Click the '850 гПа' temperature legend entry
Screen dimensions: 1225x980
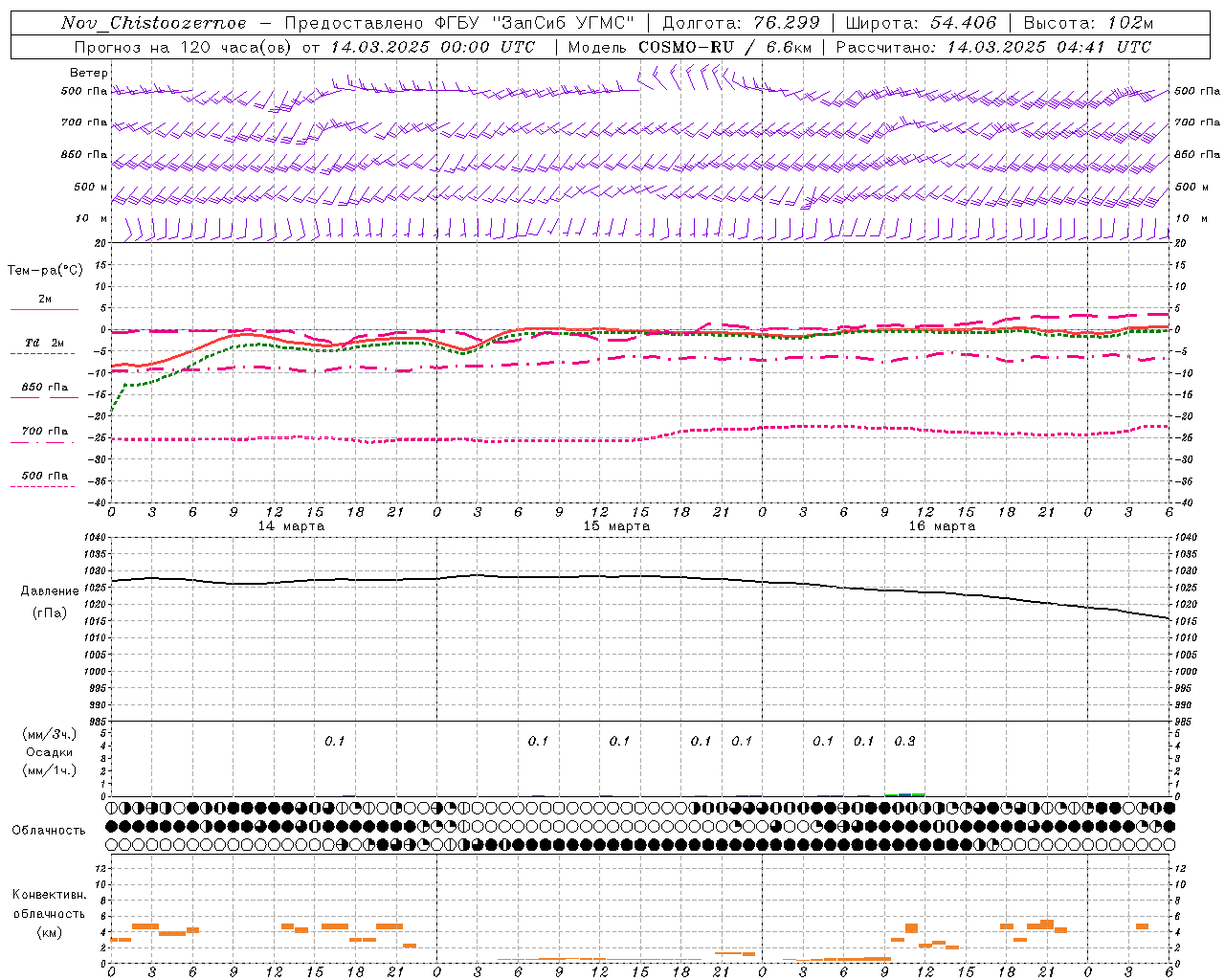point(45,388)
